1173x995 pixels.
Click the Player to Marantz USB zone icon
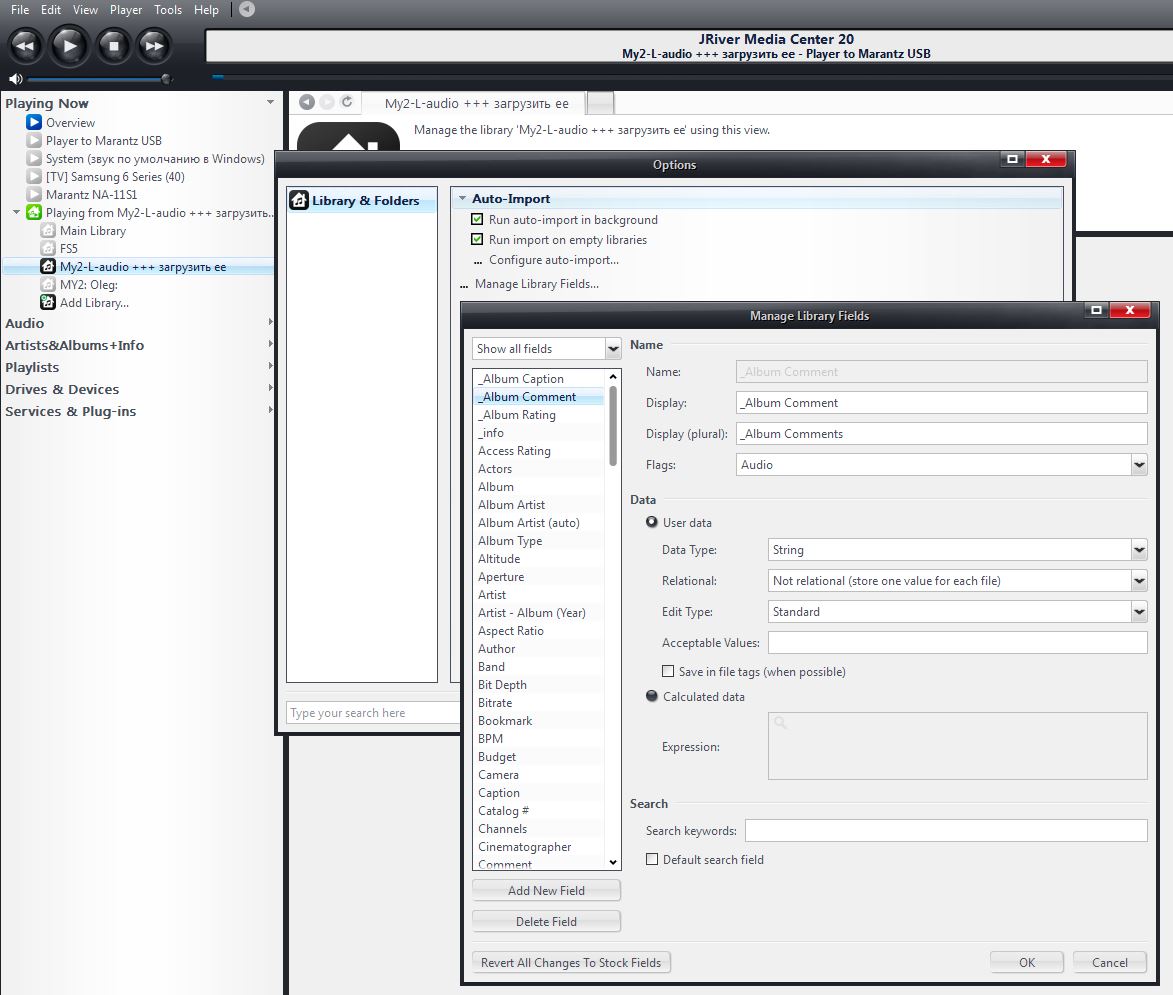(34, 141)
